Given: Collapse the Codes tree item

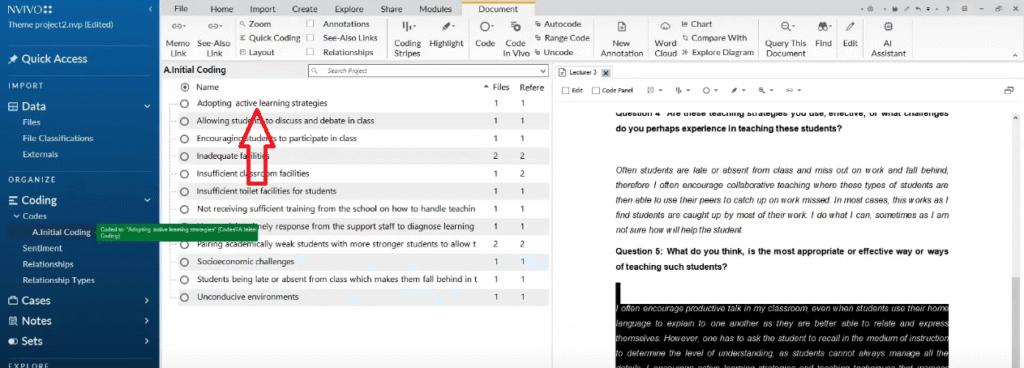Looking at the screenshot, I should click(16, 217).
